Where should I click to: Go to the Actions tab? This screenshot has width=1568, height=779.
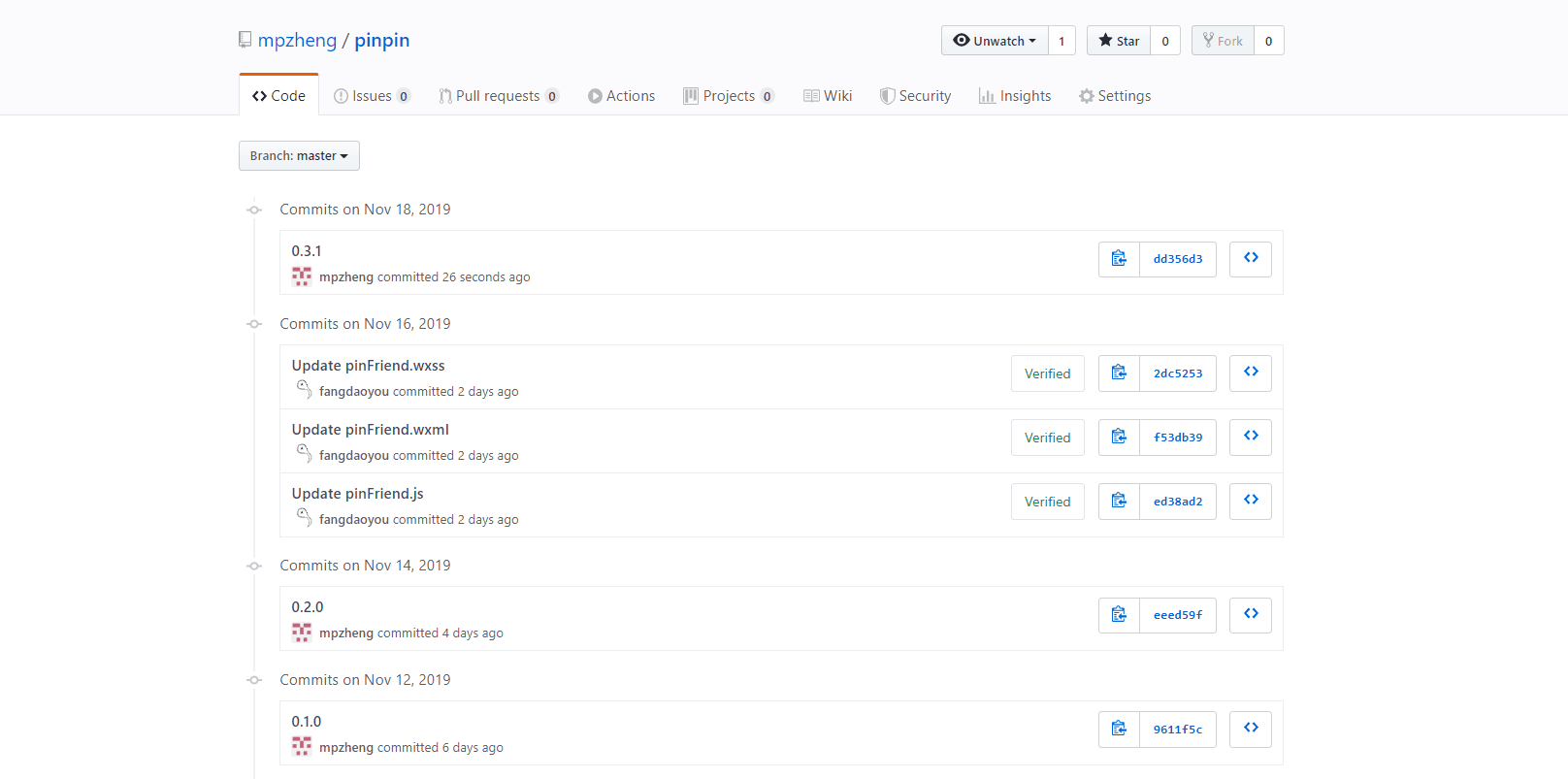point(621,96)
